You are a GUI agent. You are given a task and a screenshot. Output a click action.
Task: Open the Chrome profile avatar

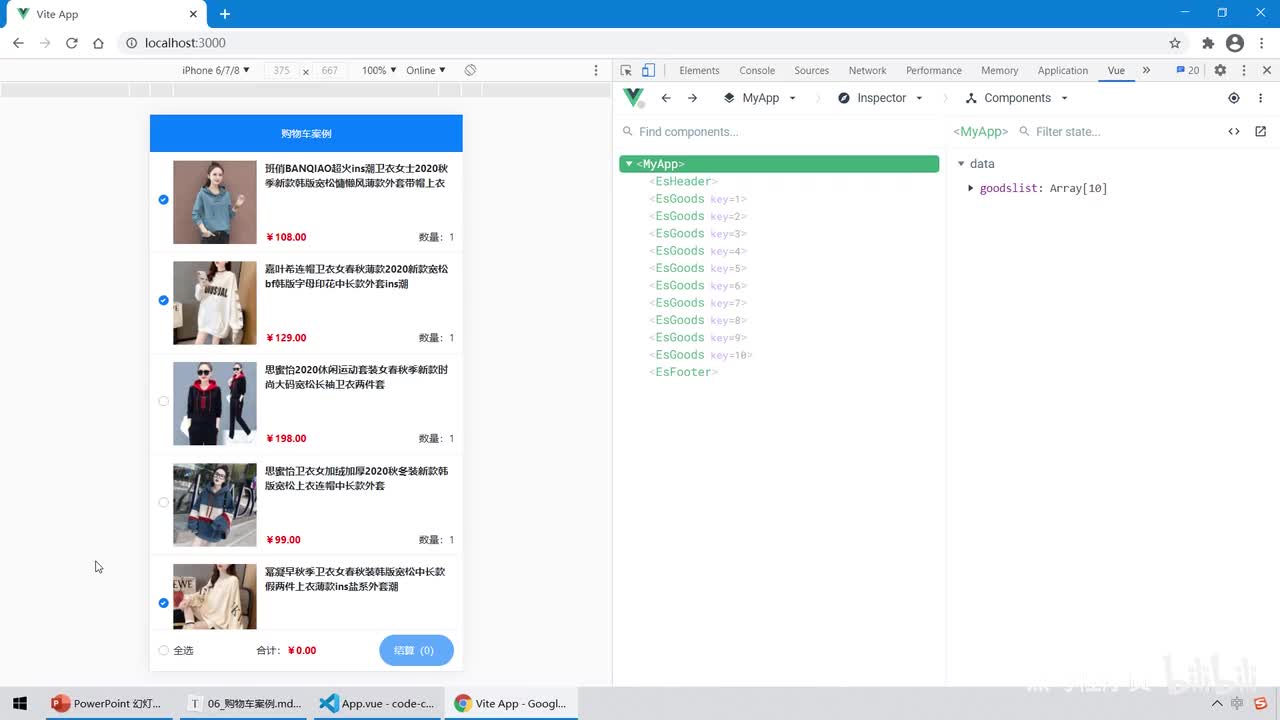(1235, 43)
